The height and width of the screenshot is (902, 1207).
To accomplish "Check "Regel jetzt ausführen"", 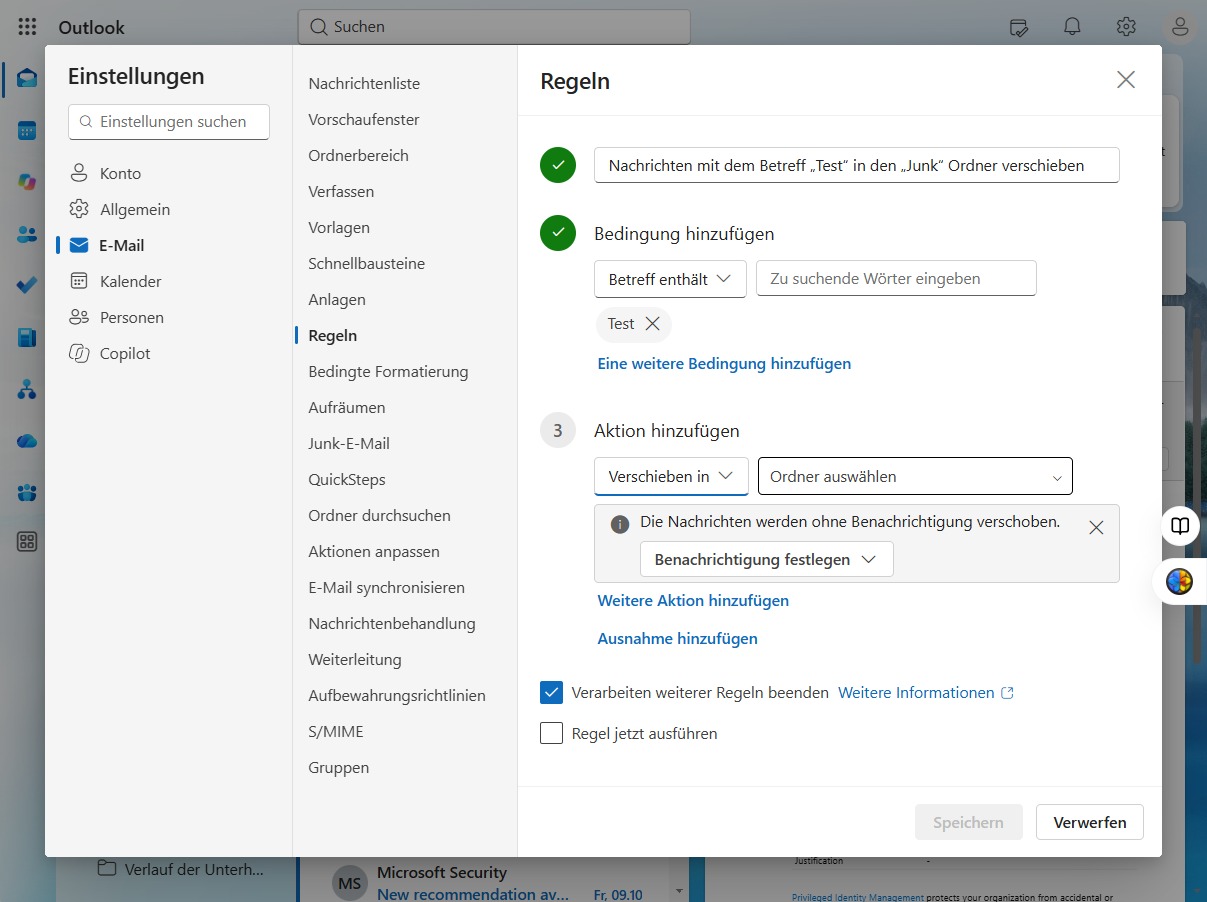I will click(551, 733).
